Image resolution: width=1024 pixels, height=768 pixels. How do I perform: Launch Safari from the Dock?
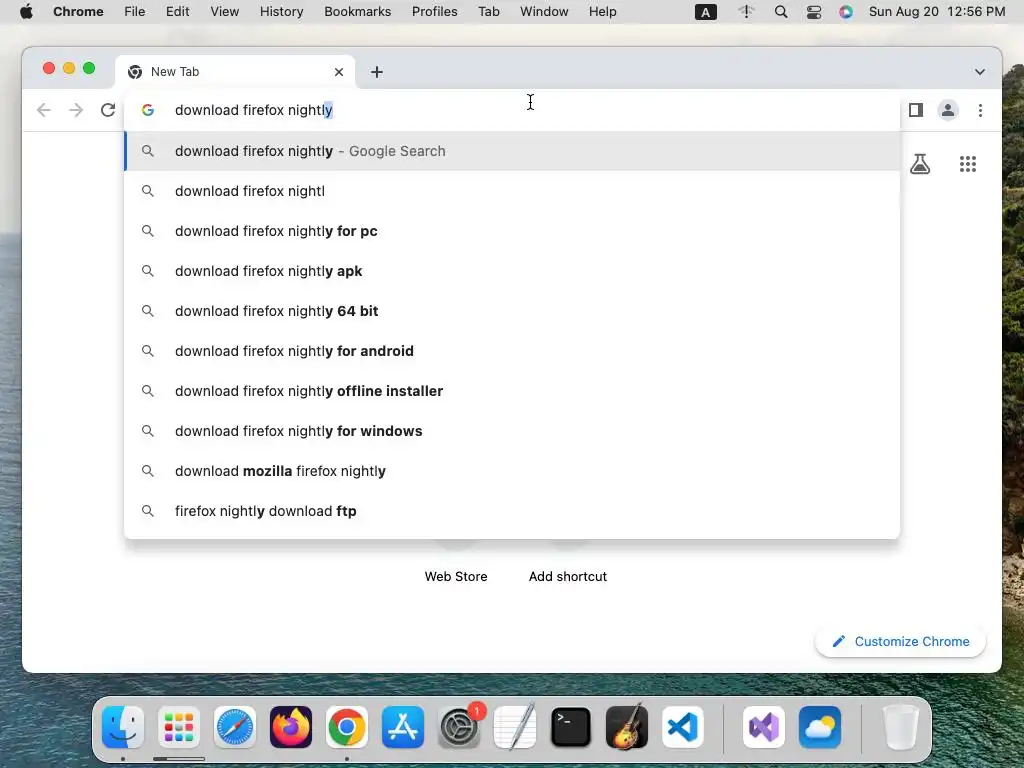[x=235, y=727]
